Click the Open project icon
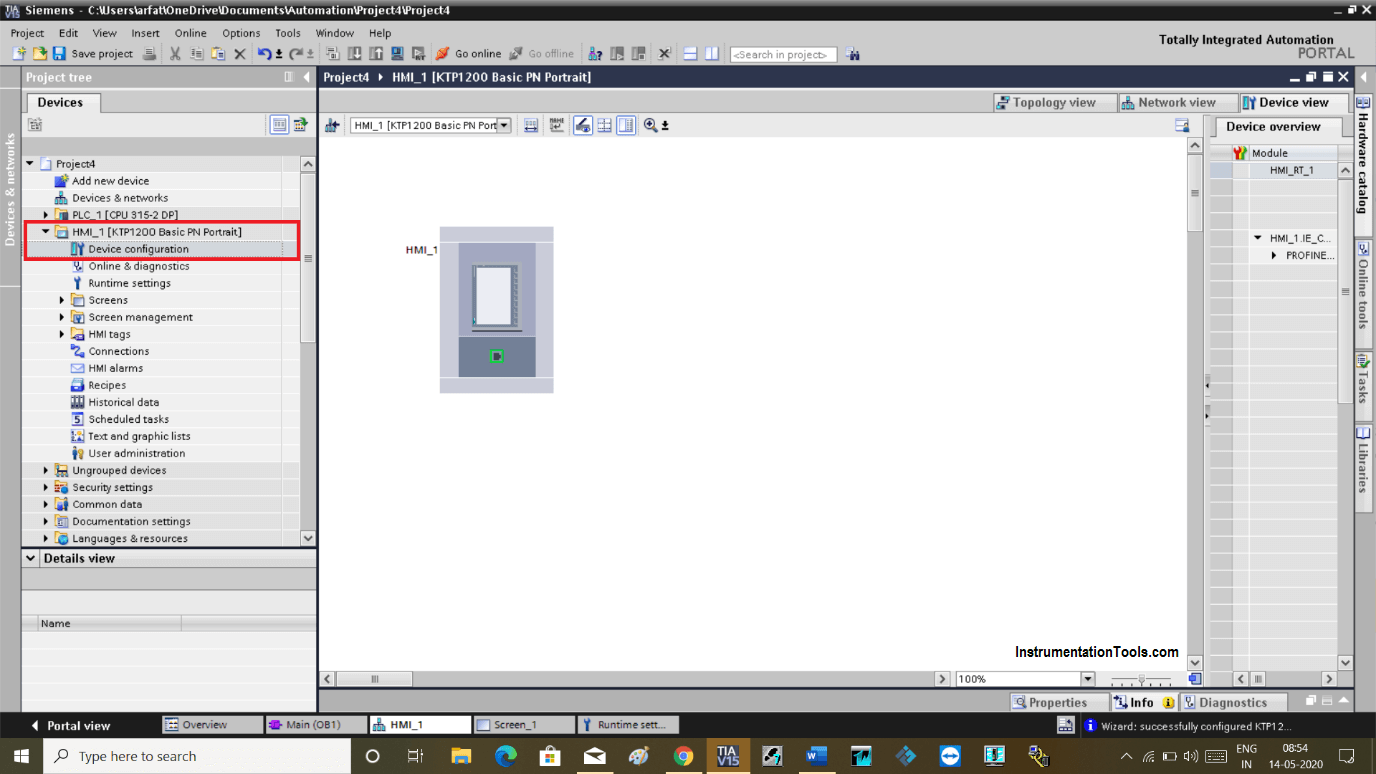 [40, 54]
